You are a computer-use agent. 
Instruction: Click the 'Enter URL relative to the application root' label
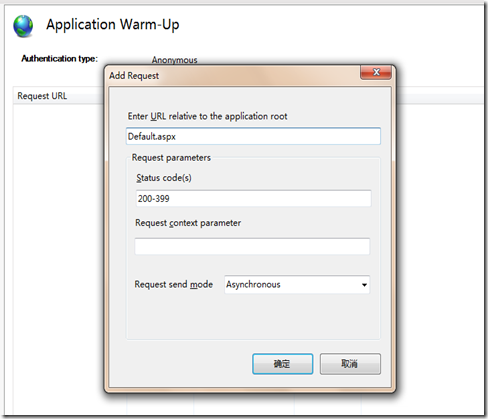pos(207,116)
